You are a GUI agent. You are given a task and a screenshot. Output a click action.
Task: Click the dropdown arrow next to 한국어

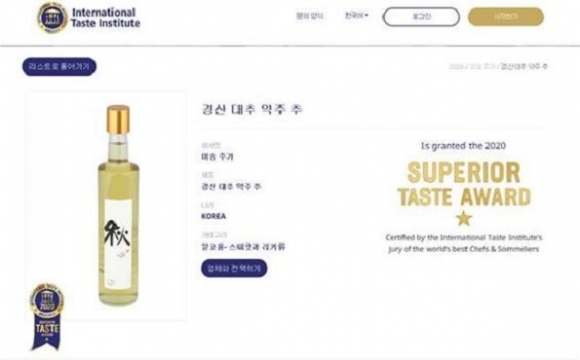(x=367, y=16)
